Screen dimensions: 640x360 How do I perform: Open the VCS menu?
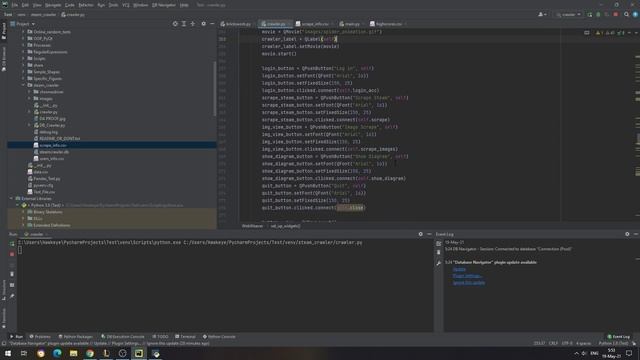pyautogui.click(x=126, y=5)
